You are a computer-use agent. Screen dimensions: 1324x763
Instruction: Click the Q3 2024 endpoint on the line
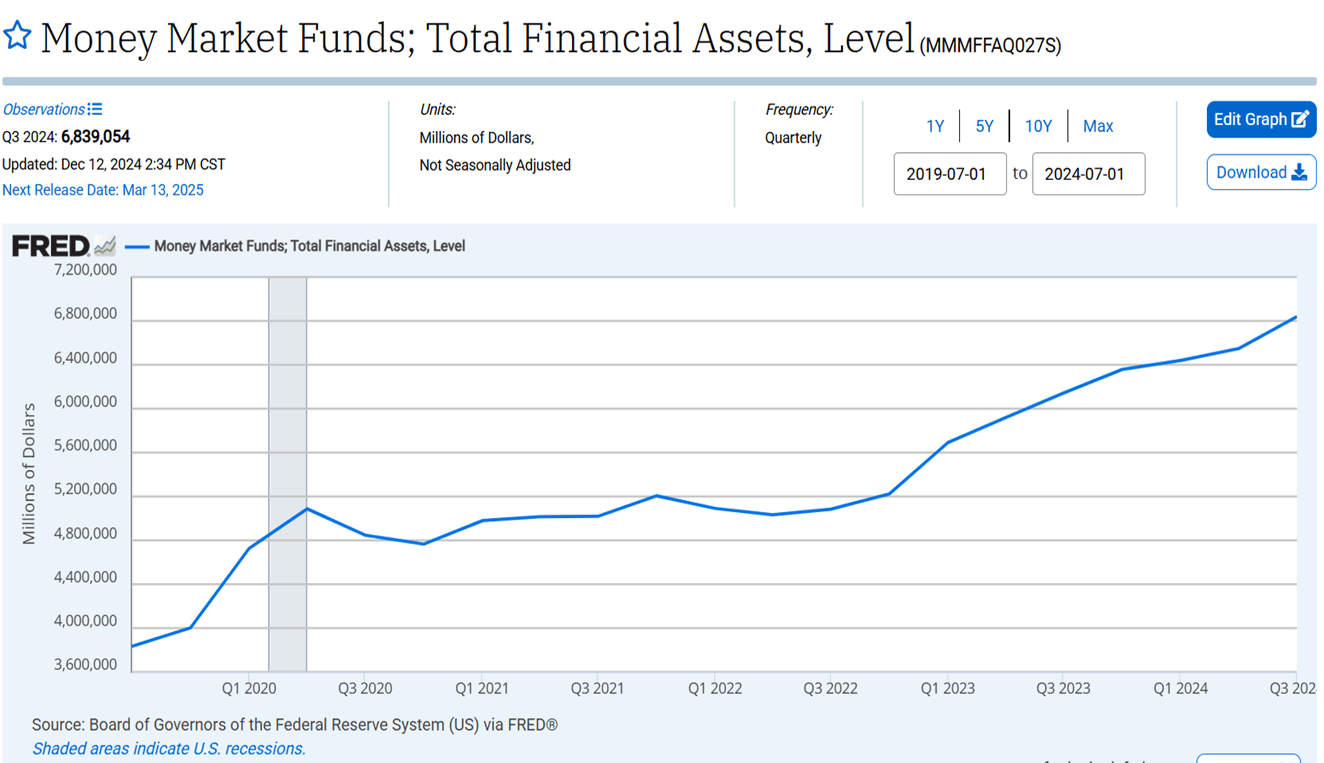[x=1296, y=318]
